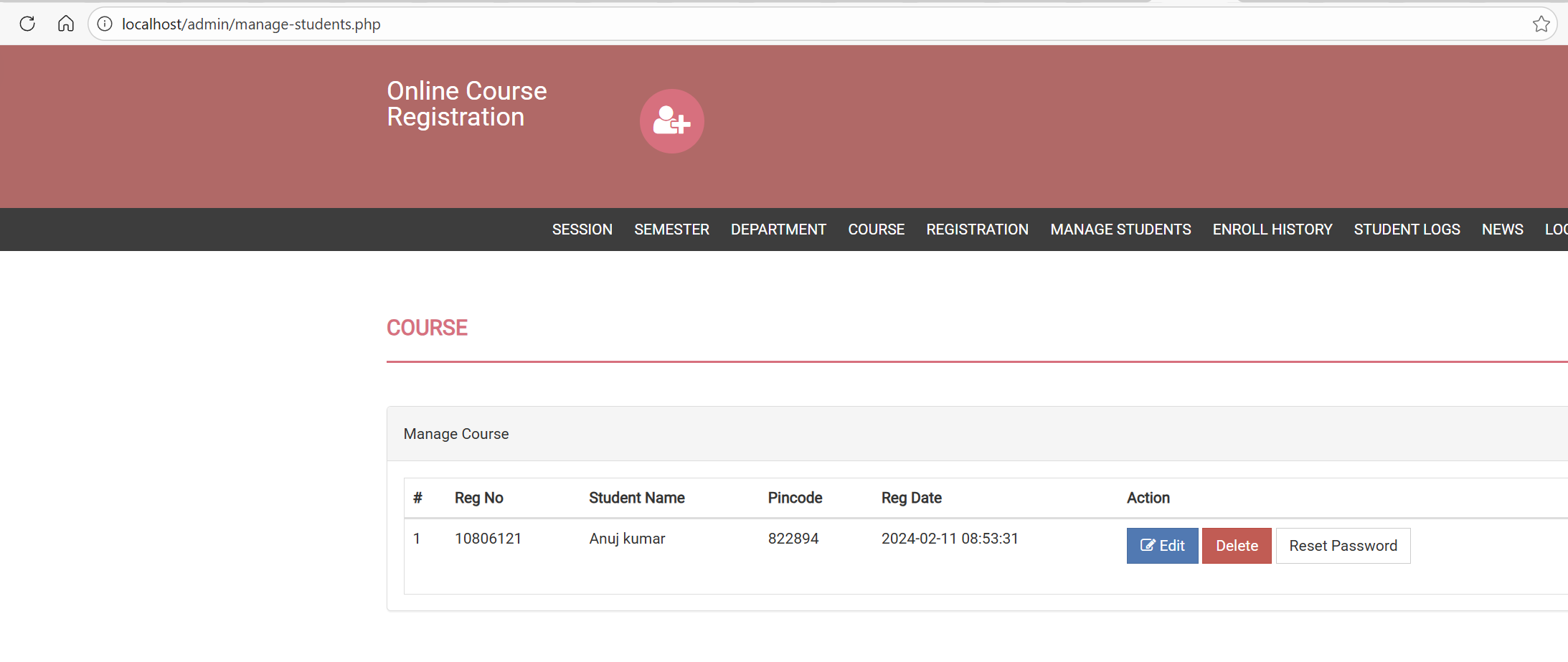
Task: Click the Reg No column header
Action: [478, 498]
